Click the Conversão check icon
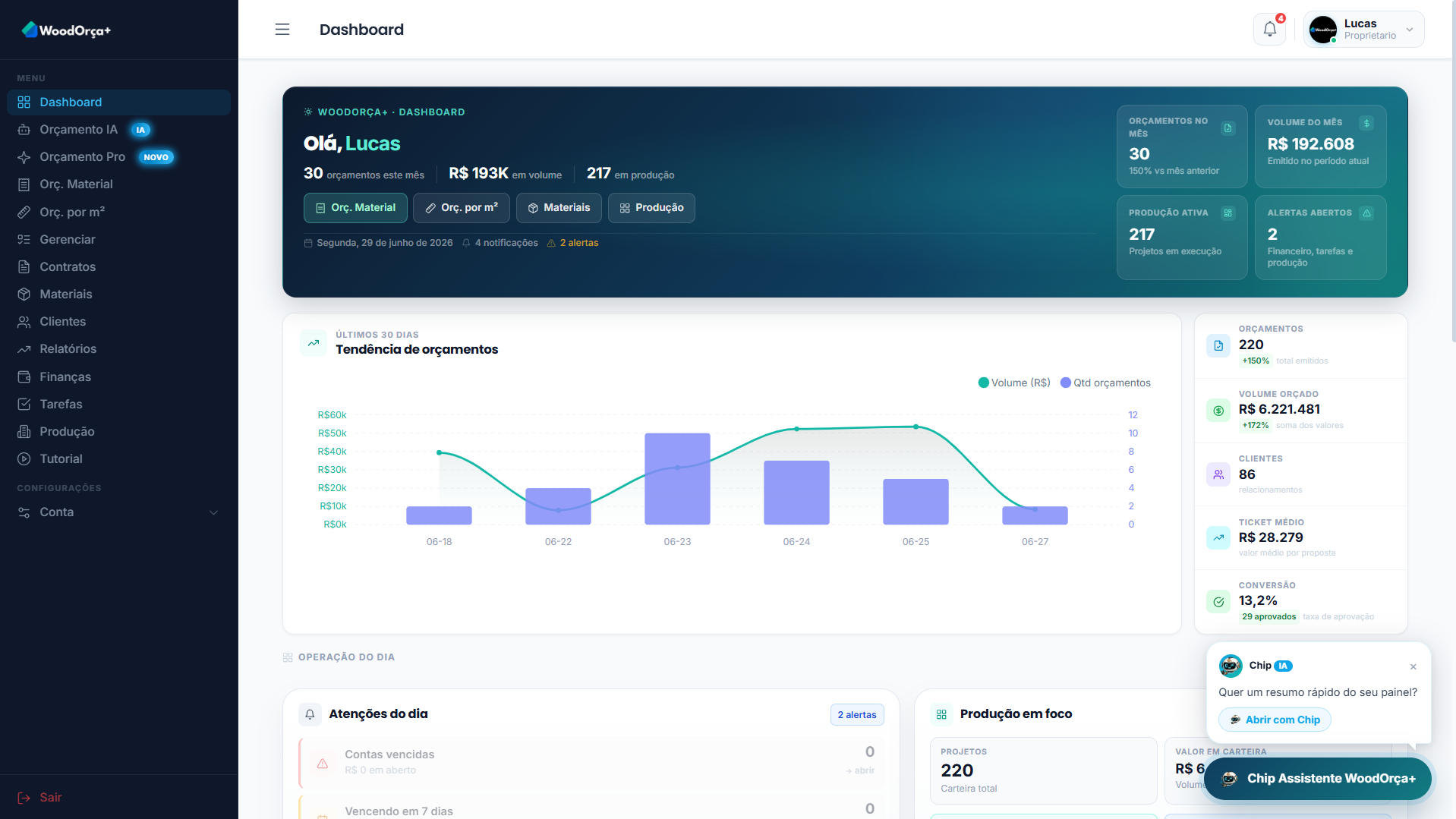The width and height of the screenshot is (1456, 819). (x=1218, y=603)
